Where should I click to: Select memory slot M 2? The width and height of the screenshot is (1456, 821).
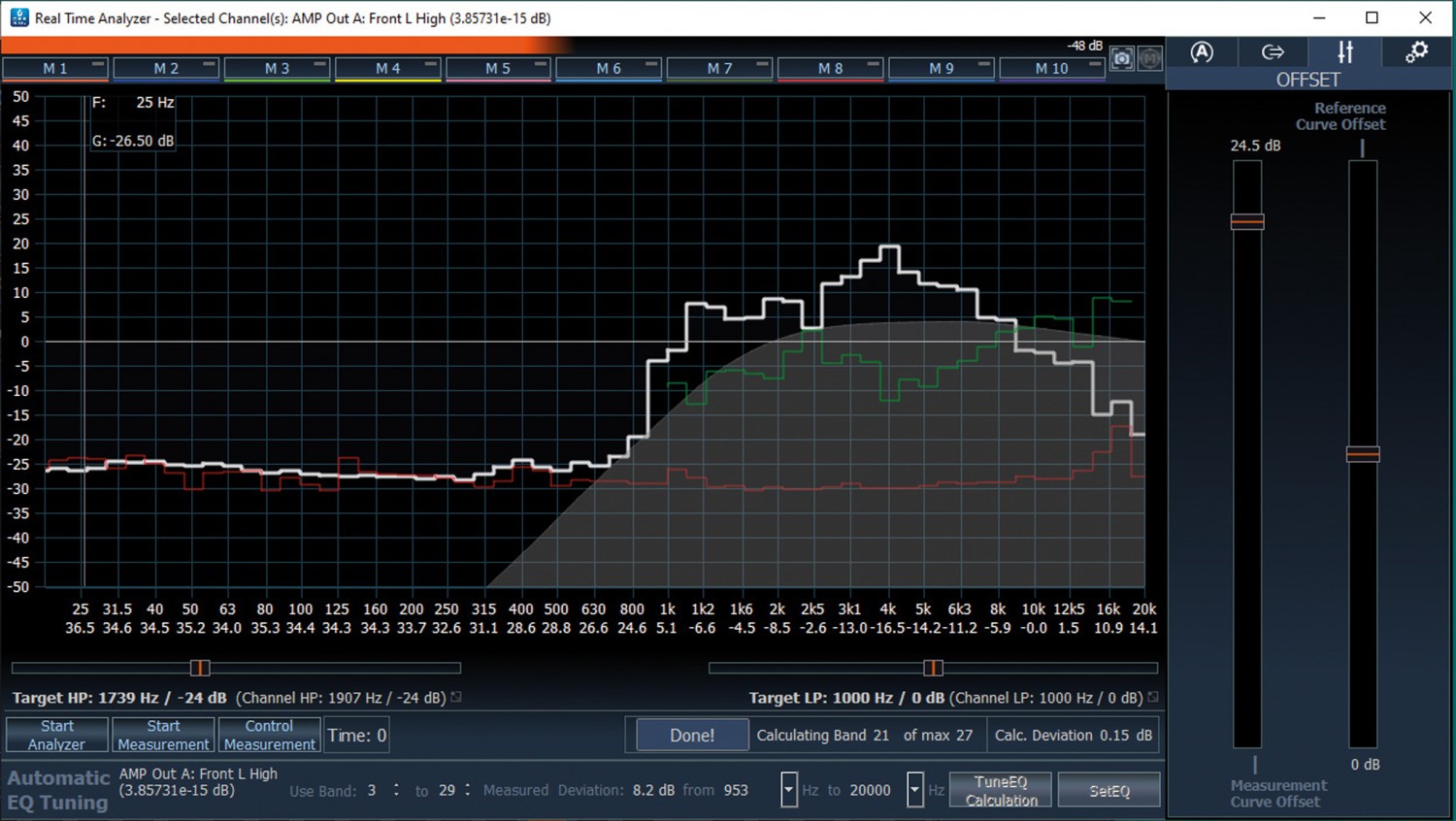[166, 68]
